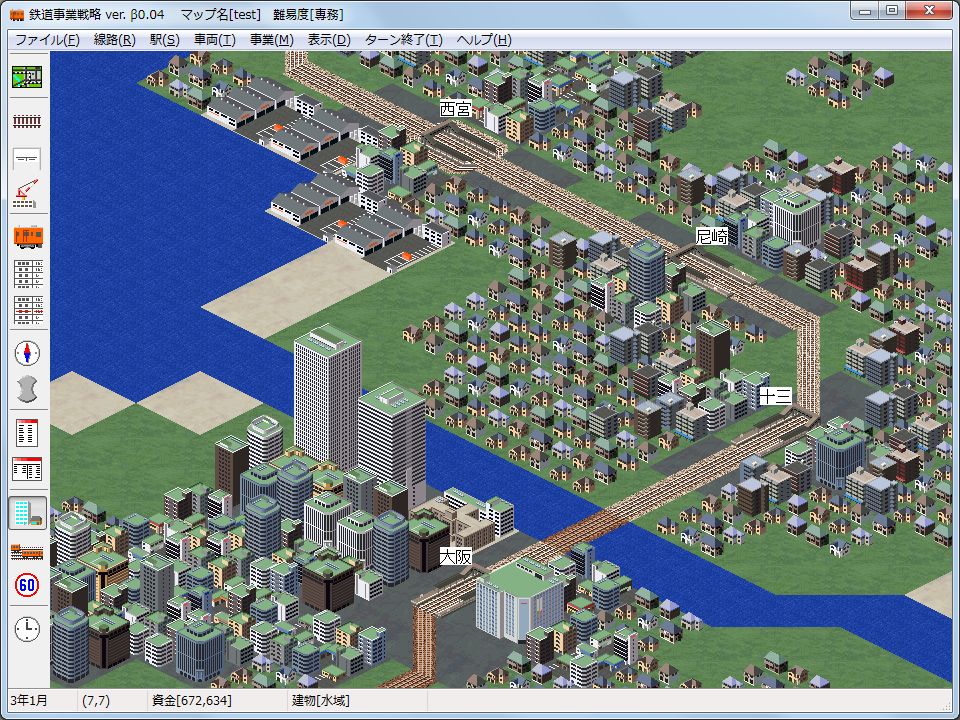Click the orange train vehicle icon
This screenshot has height=720, width=960.
[x=27, y=236]
